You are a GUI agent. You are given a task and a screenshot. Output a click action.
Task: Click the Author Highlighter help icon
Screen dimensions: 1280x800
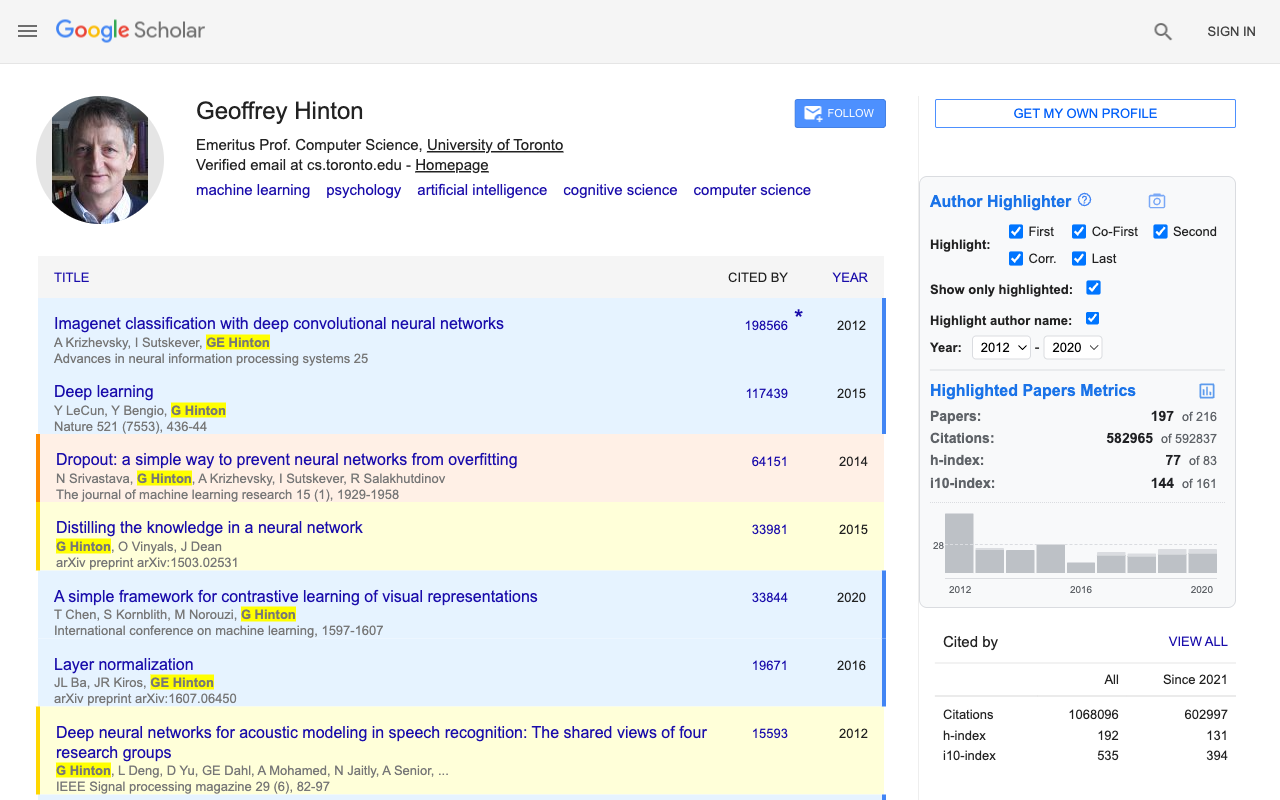point(1084,200)
